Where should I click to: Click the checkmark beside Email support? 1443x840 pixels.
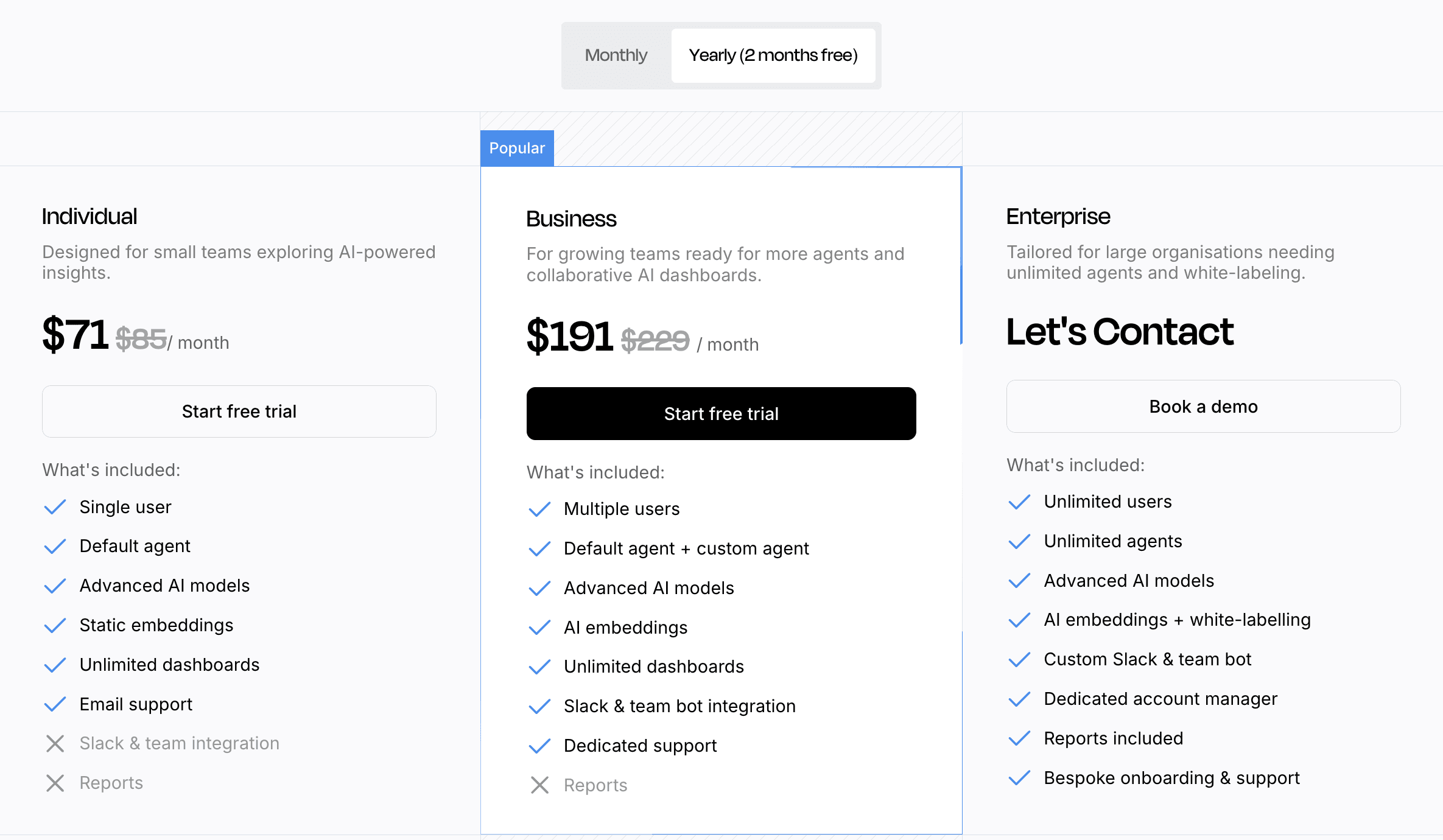[x=55, y=704]
